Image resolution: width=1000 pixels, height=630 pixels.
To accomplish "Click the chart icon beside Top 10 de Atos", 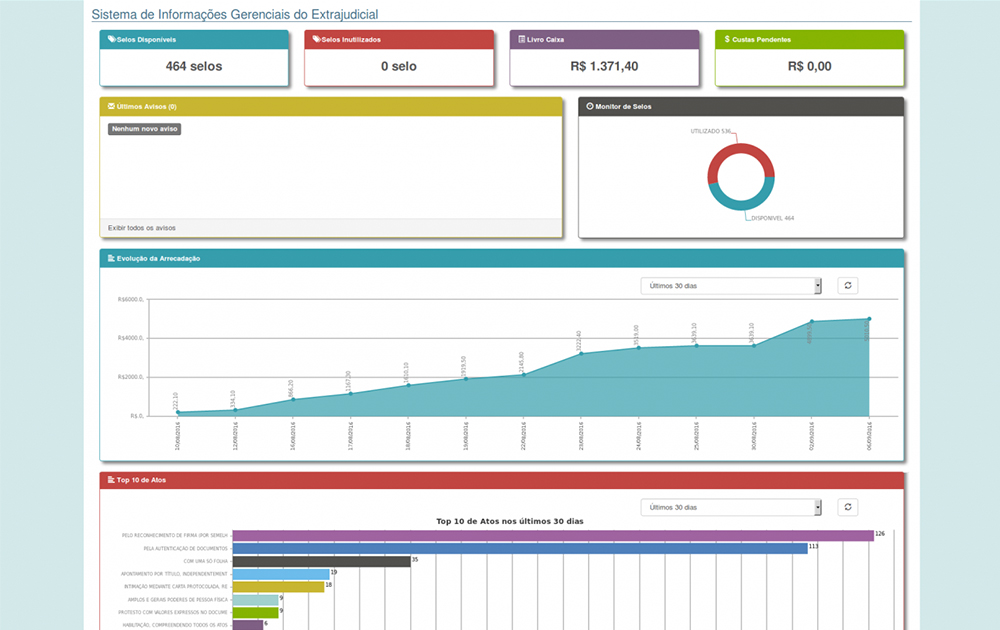I will point(111,480).
